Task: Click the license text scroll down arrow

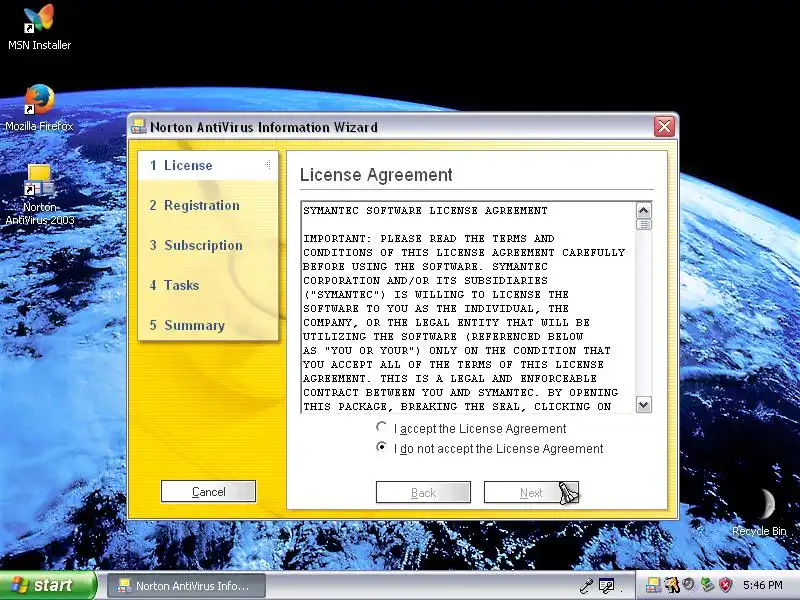Action: 643,405
